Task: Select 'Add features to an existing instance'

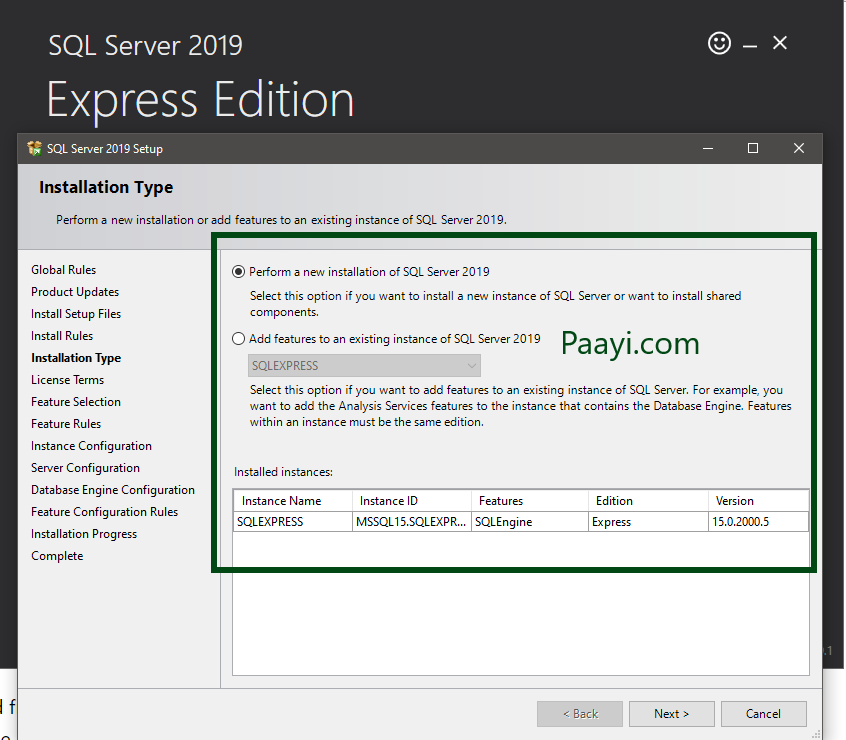Action: click(x=238, y=337)
